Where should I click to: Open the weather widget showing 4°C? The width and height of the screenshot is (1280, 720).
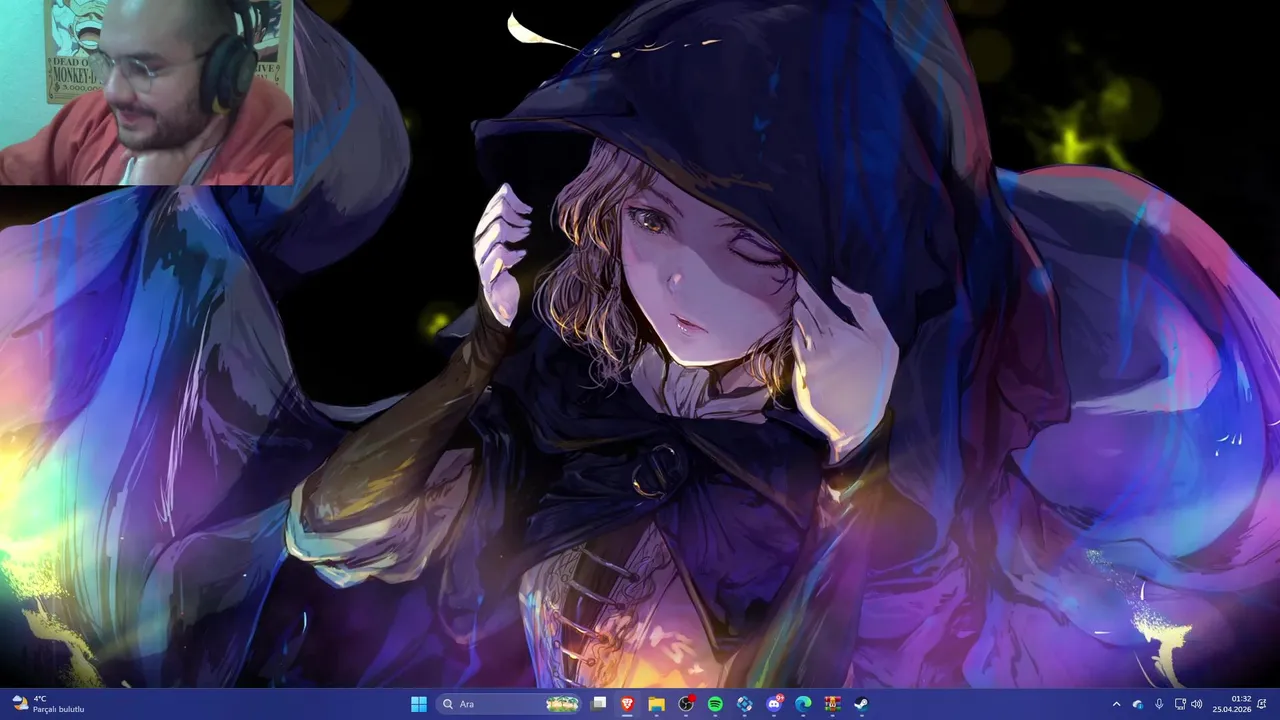pyautogui.click(x=48, y=704)
